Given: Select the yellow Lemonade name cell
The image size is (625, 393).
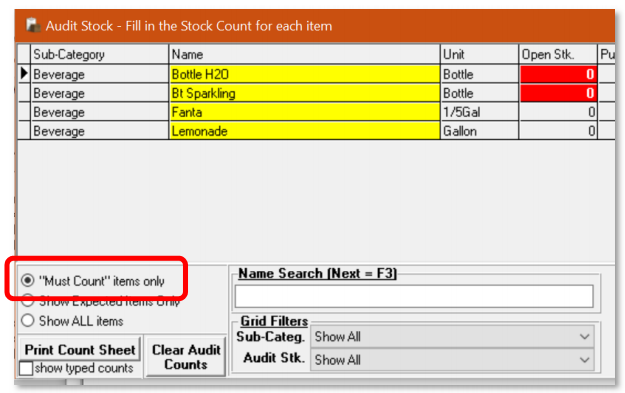Looking at the screenshot, I should click(x=305, y=131).
